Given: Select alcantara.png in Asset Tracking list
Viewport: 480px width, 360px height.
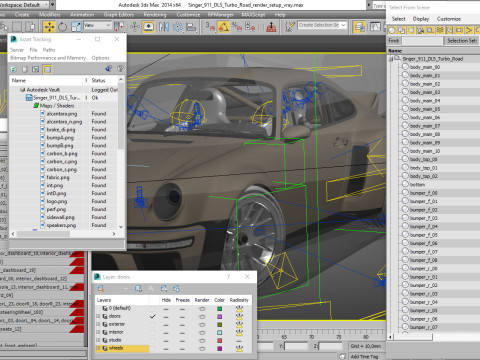Looking at the screenshot, I should click(x=62, y=114).
